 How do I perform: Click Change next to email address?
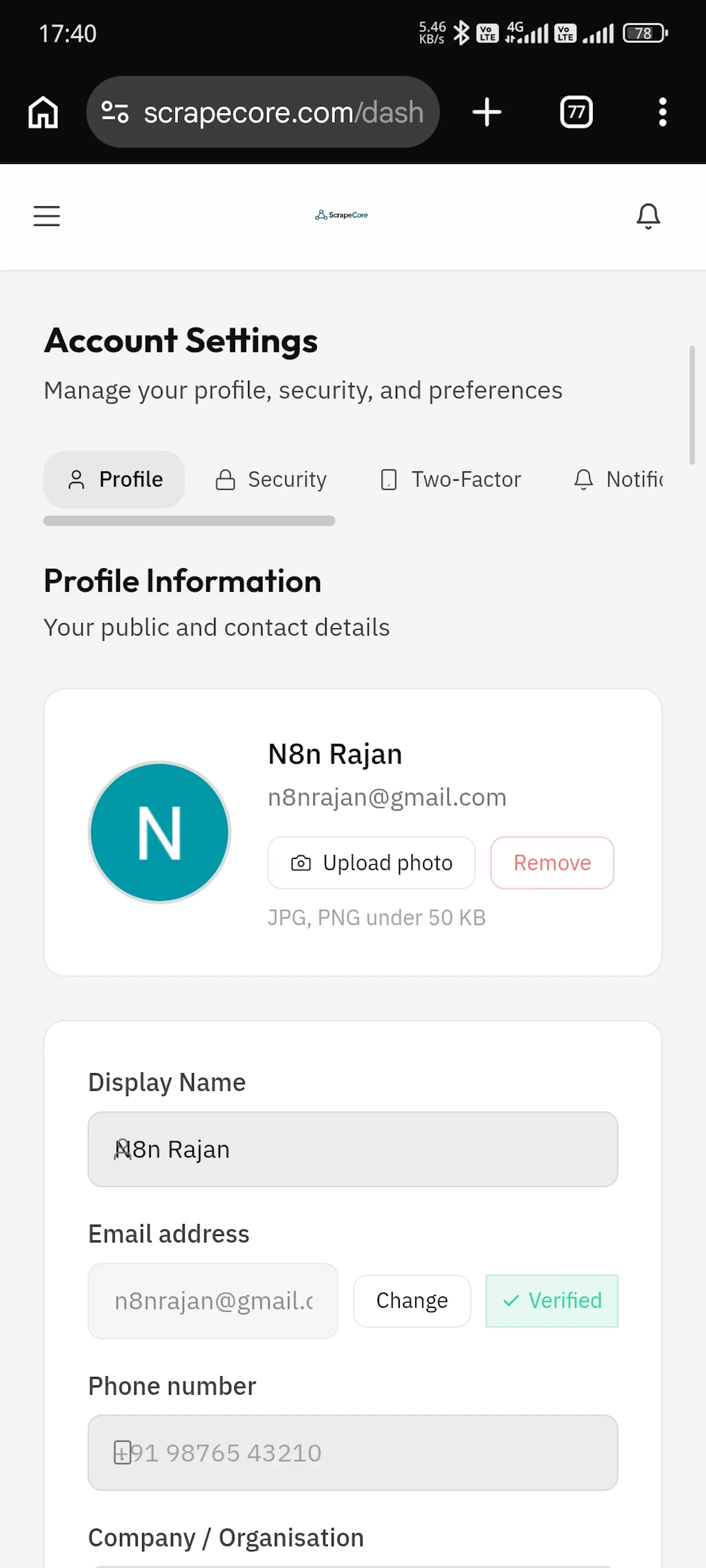(x=412, y=1301)
